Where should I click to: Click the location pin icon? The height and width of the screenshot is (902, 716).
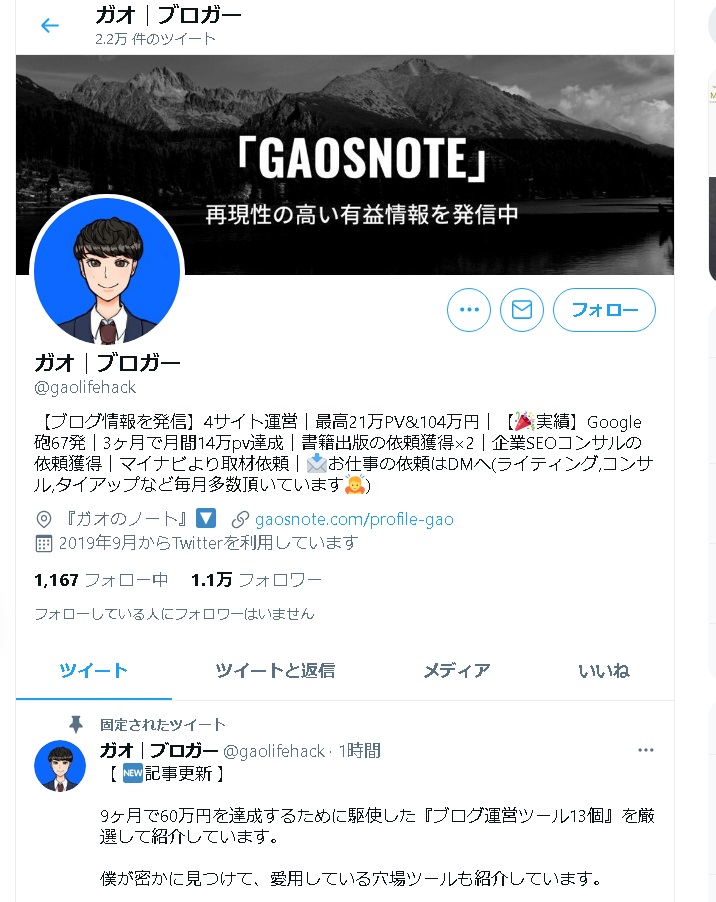click(x=44, y=519)
